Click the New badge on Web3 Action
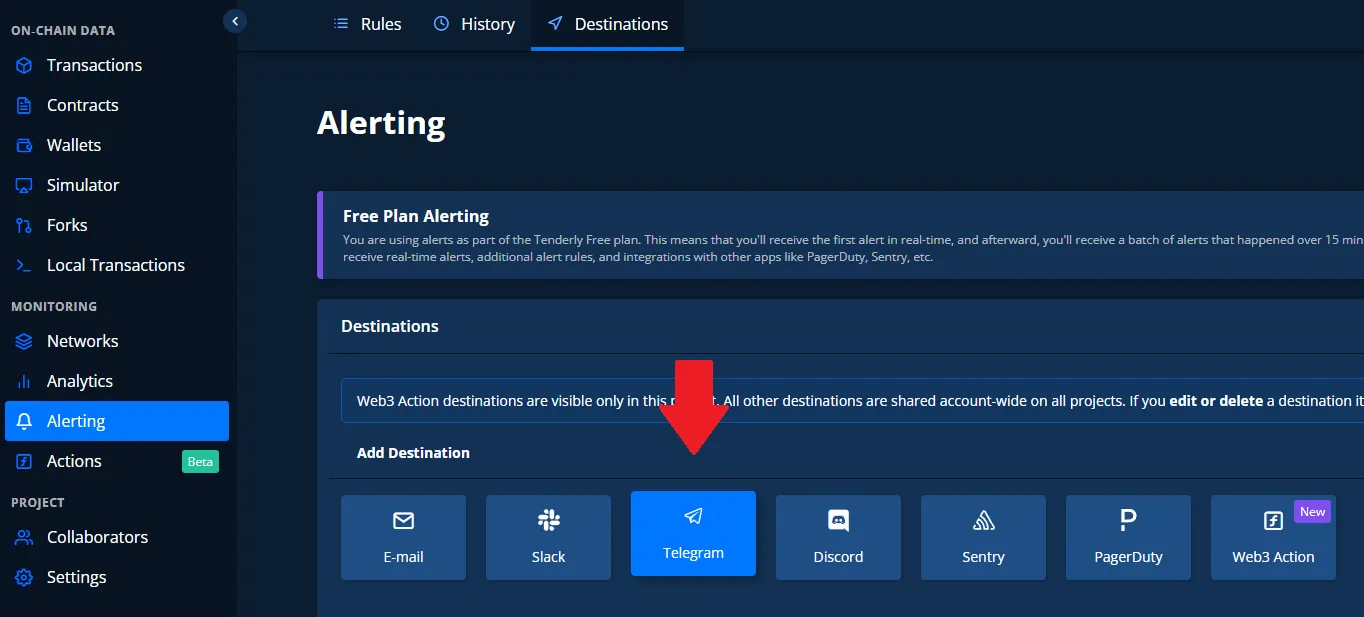The height and width of the screenshot is (617, 1364). coord(1312,512)
